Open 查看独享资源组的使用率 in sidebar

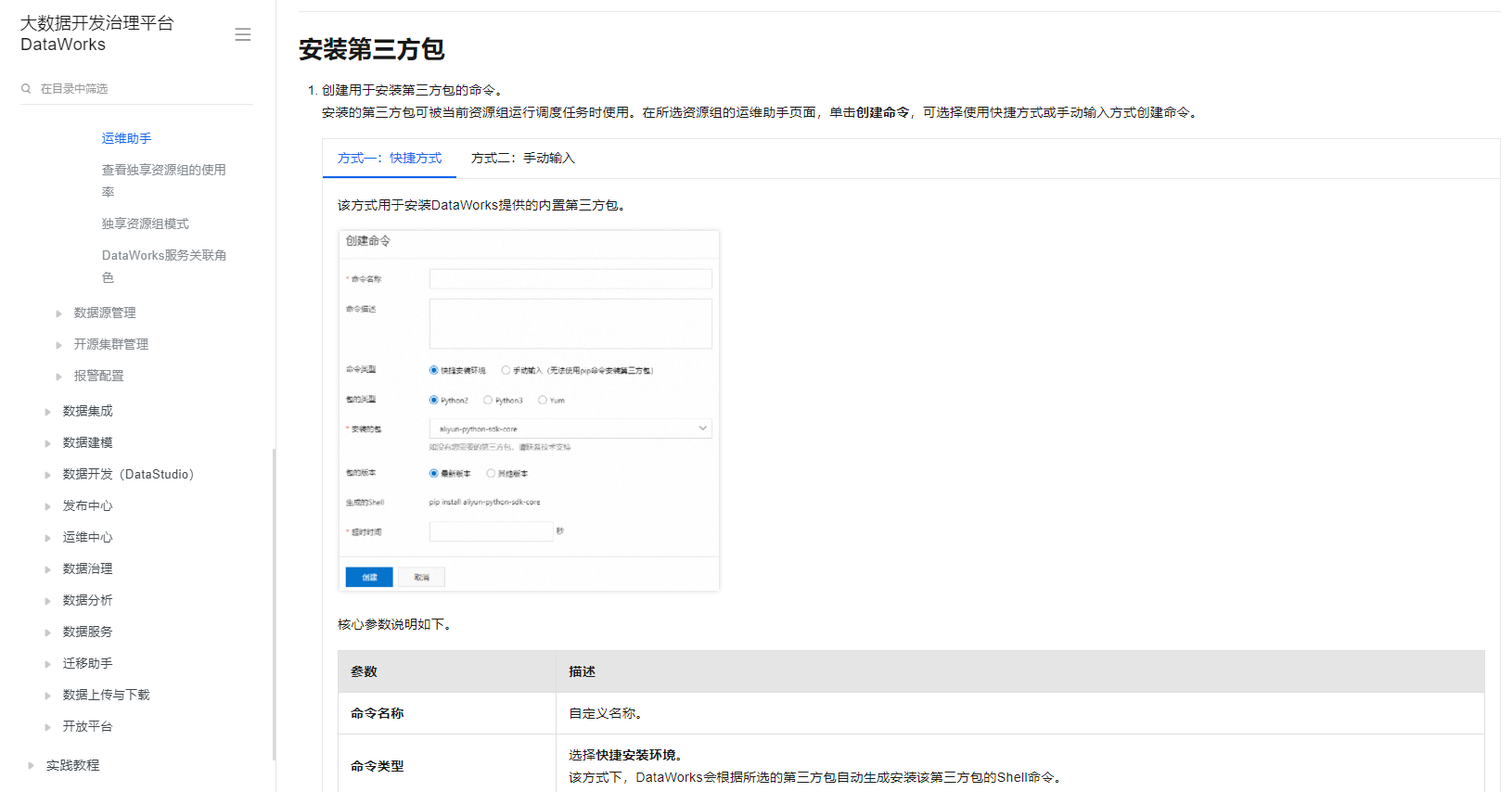164,181
